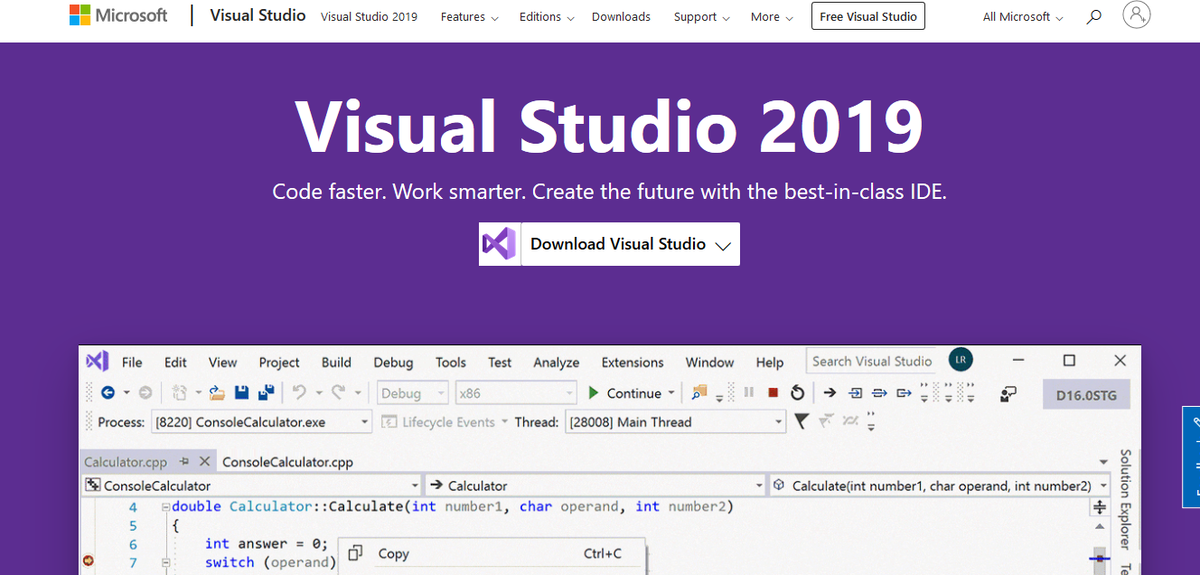Click the search magnifier icon
The height and width of the screenshot is (575, 1200).
(1095, 17)
